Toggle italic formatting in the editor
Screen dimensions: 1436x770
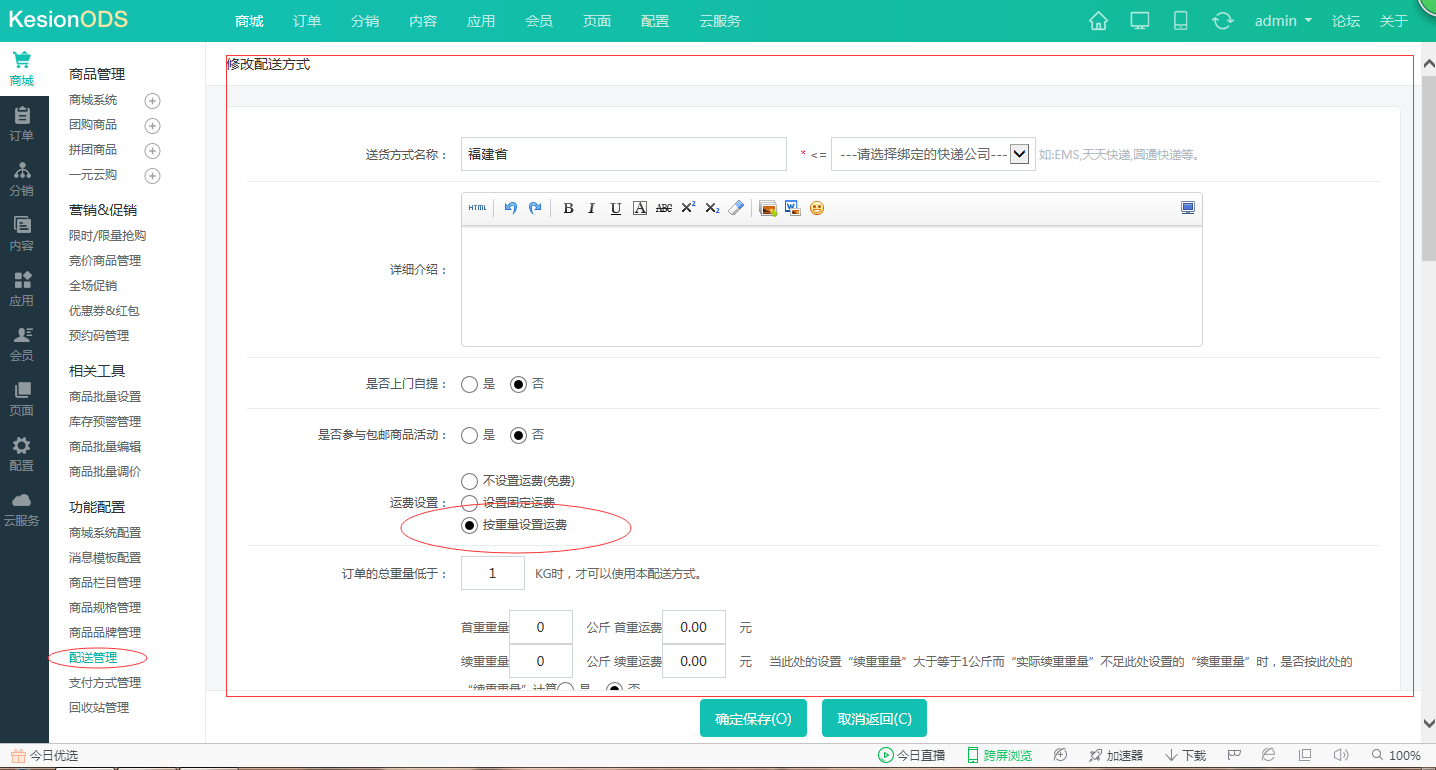(592, 208)
